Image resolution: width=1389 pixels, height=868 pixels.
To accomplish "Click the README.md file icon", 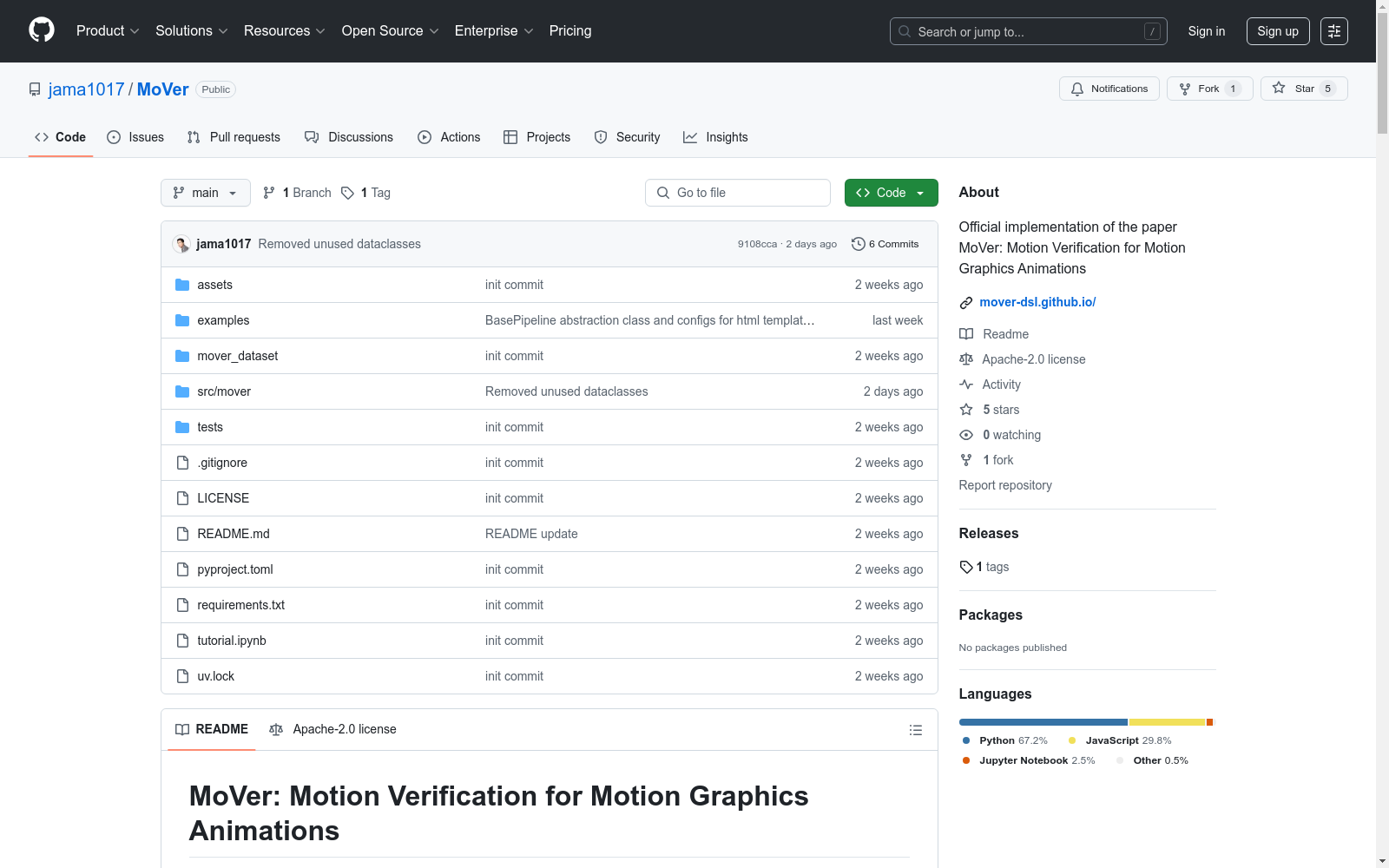I will coord(182,534).
